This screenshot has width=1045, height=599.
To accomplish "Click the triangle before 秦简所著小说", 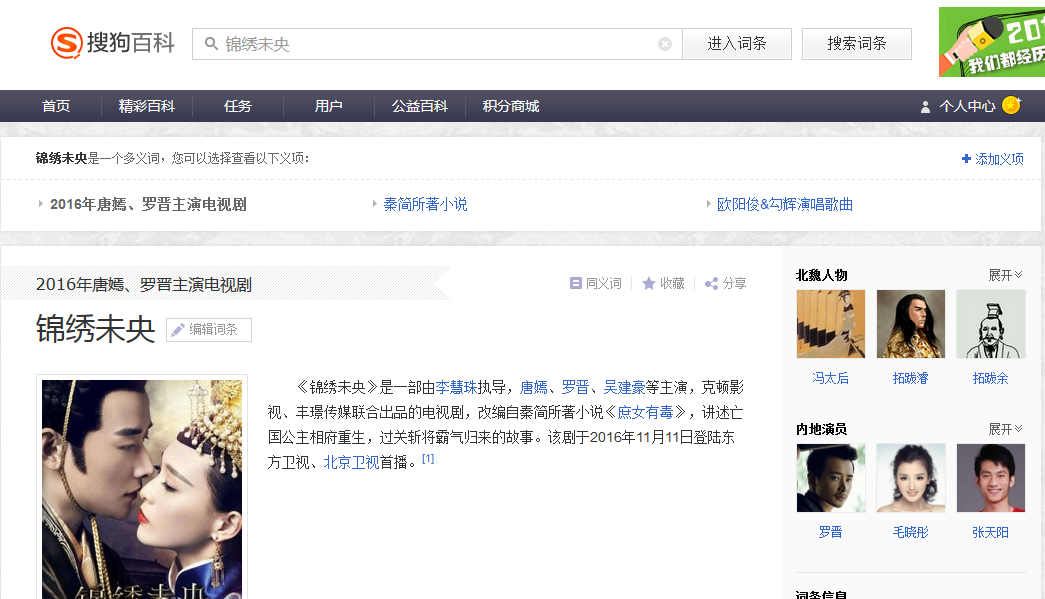I will coord(375,204).
